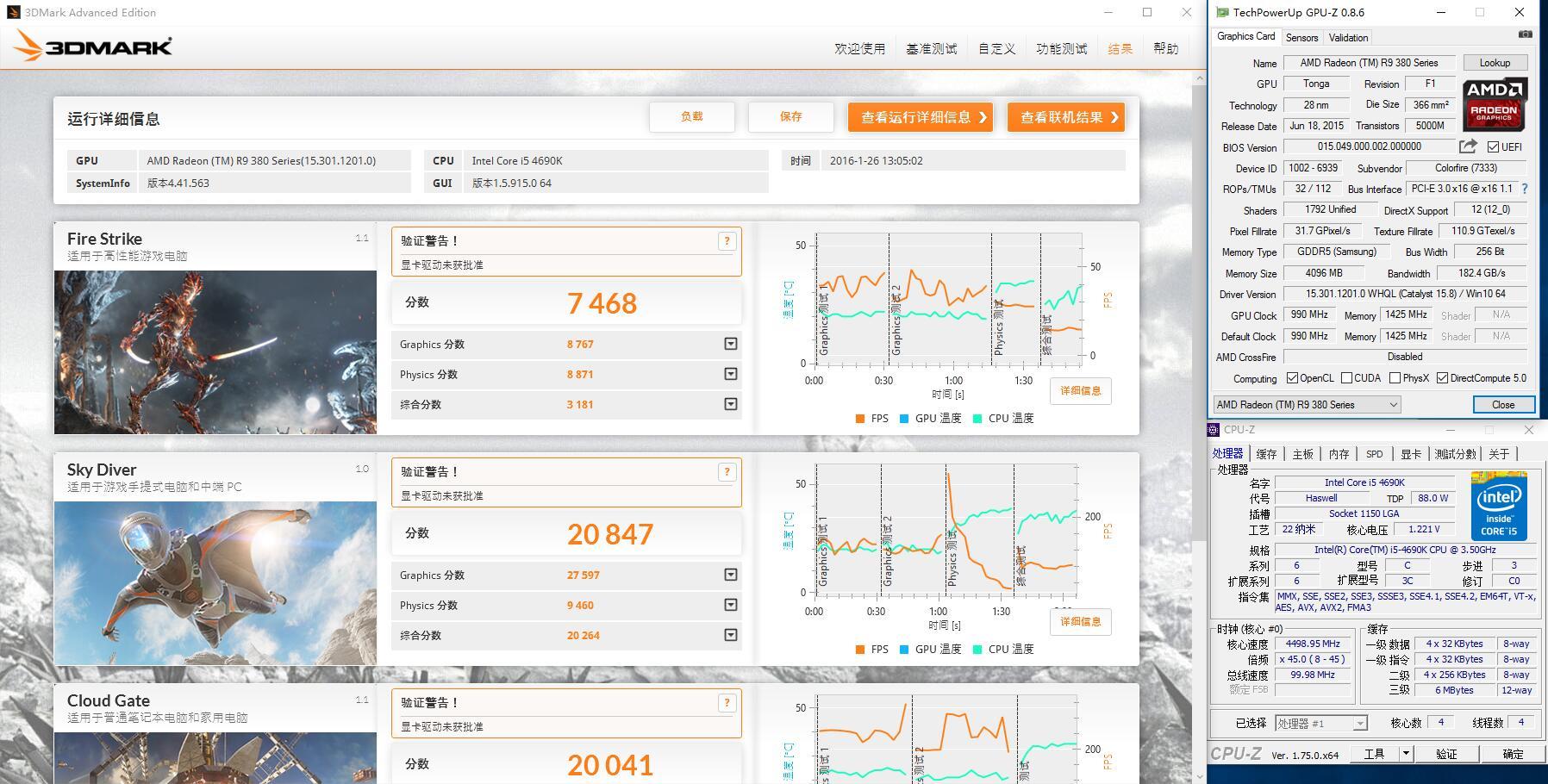
Task: Click the 查看联机结果 button in 3DMark
Action: (1065, 116)
